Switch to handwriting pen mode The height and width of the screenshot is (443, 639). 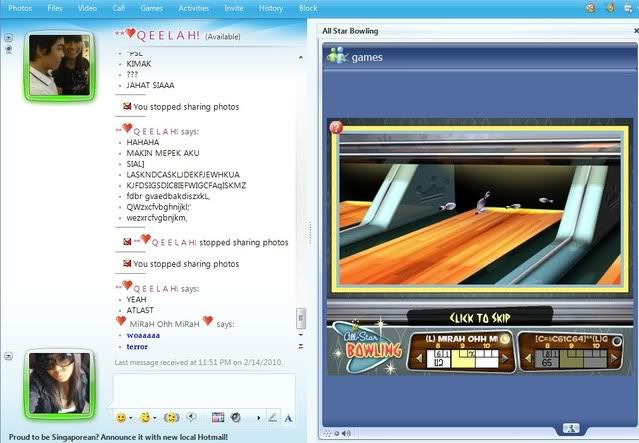[x=273, y=417]
